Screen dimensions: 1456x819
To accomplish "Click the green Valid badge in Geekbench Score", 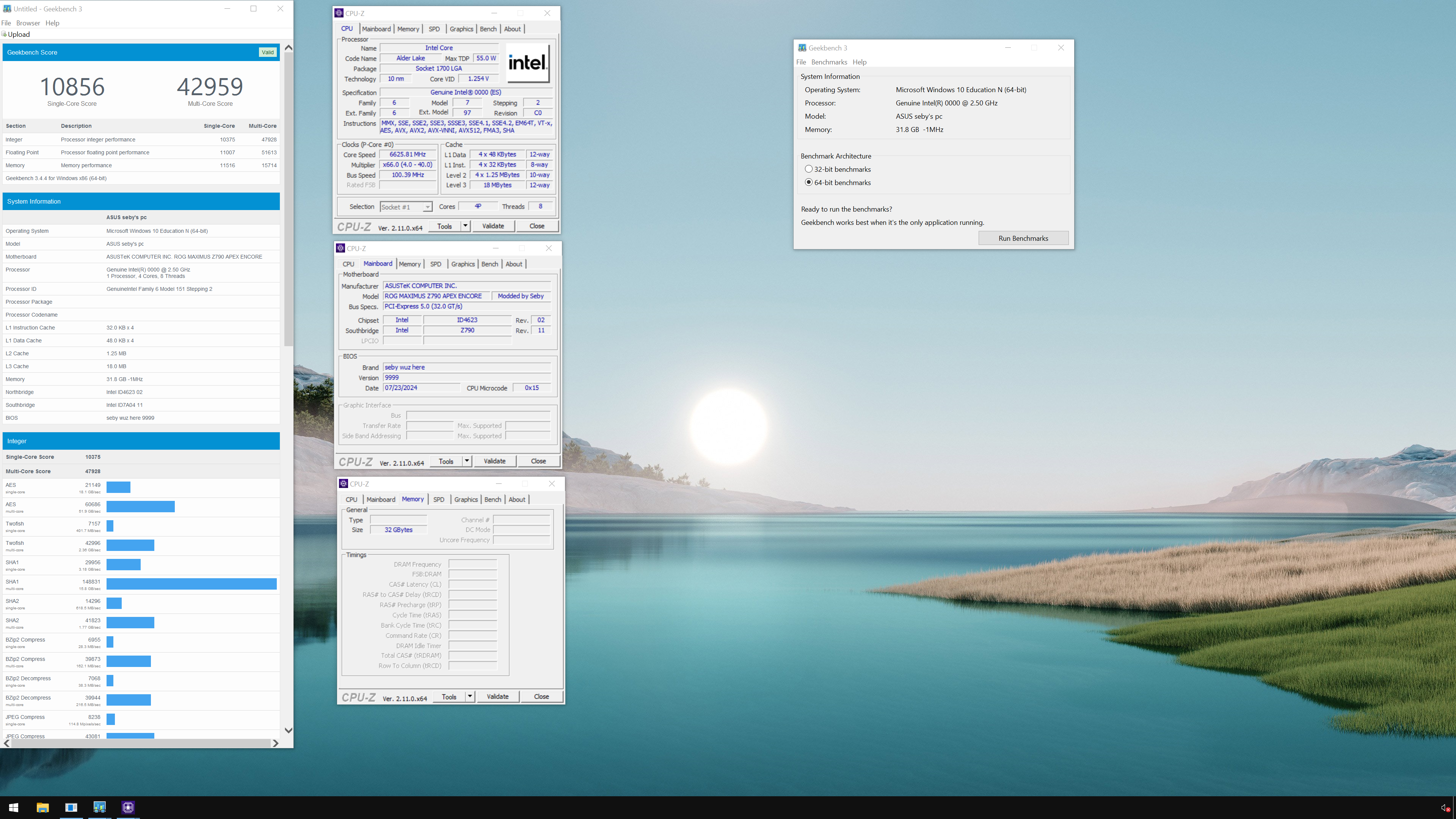I will (267, 52).
